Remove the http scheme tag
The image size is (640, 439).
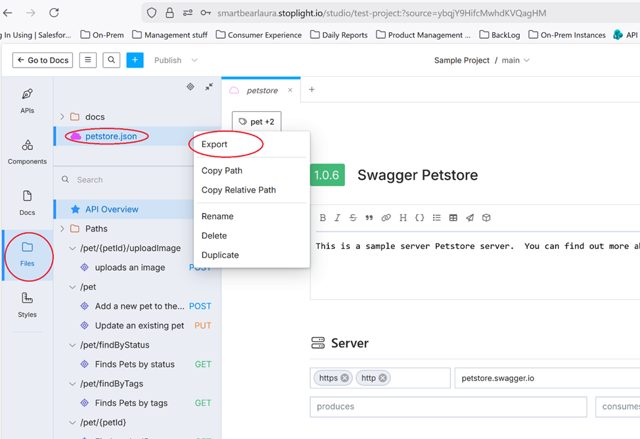[x=383, y=378]
